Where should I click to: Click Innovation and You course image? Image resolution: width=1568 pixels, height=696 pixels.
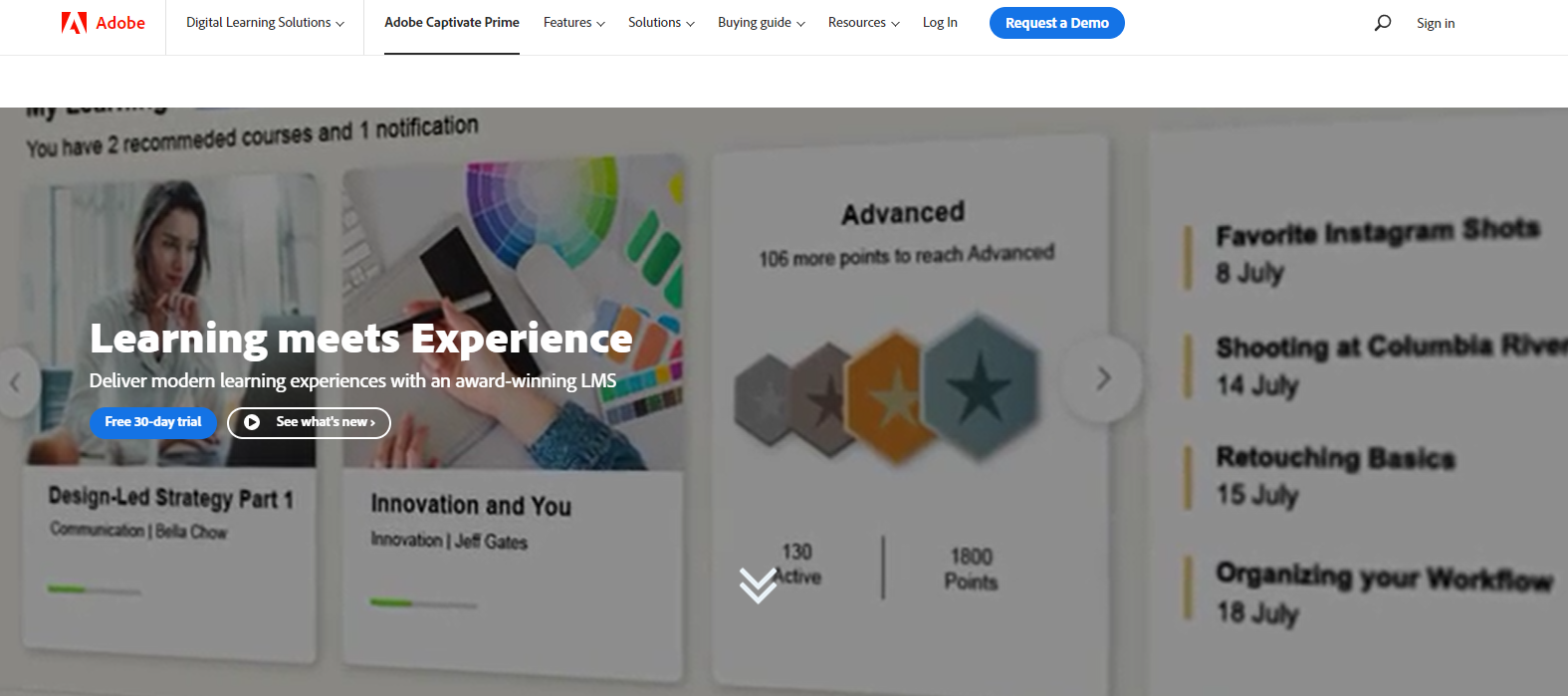pos(513,314)
